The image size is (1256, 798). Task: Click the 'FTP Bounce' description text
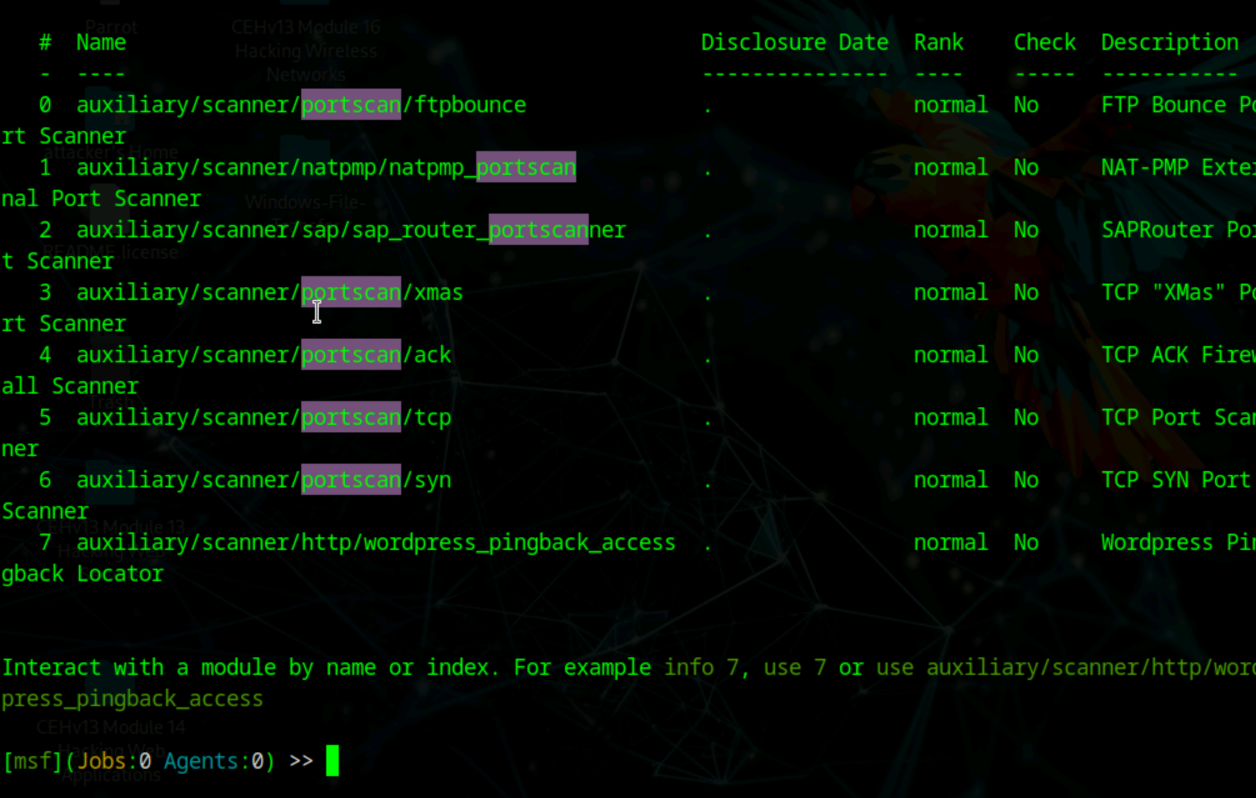click(x=1163, y=105)
